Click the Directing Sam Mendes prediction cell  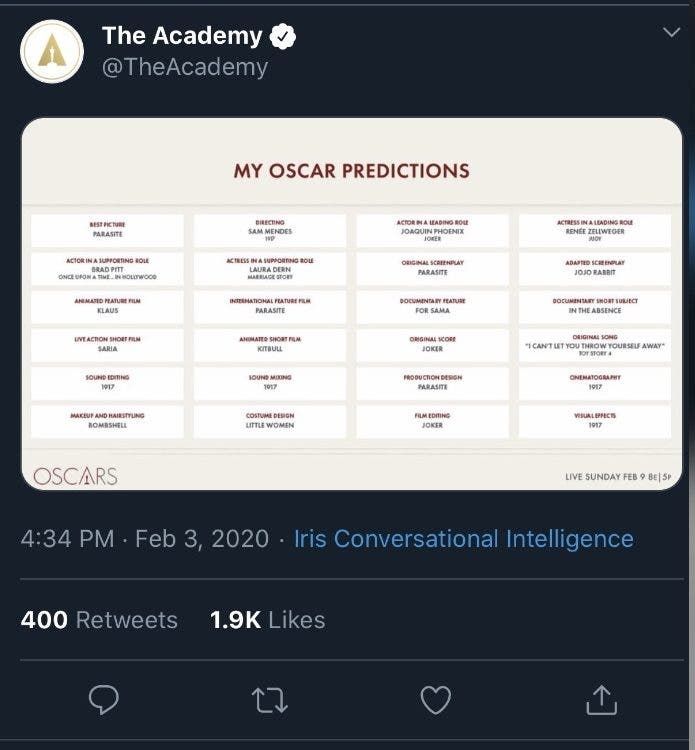270,230
